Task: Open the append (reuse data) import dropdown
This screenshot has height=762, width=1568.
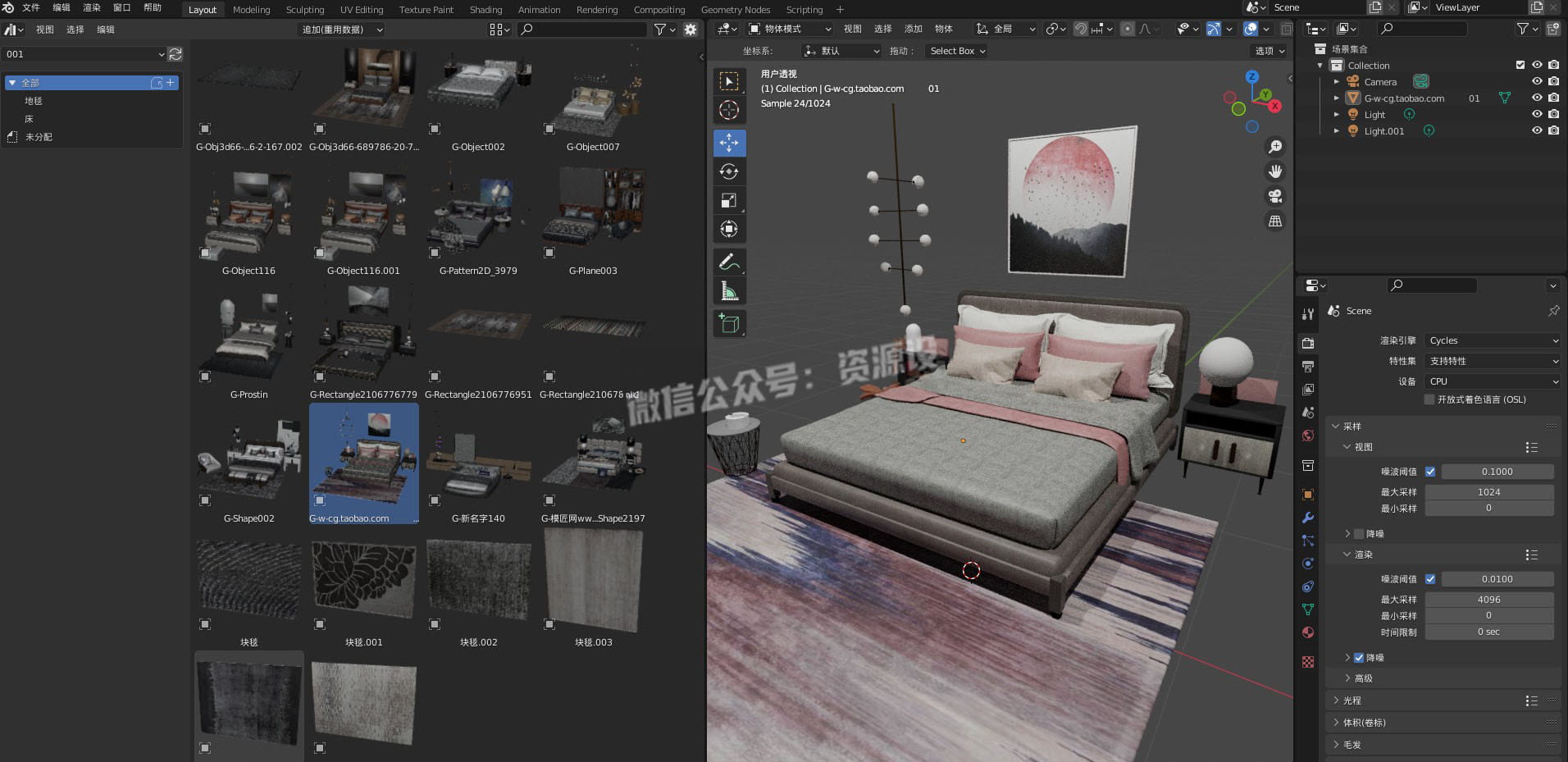Action: pos(341,30)
